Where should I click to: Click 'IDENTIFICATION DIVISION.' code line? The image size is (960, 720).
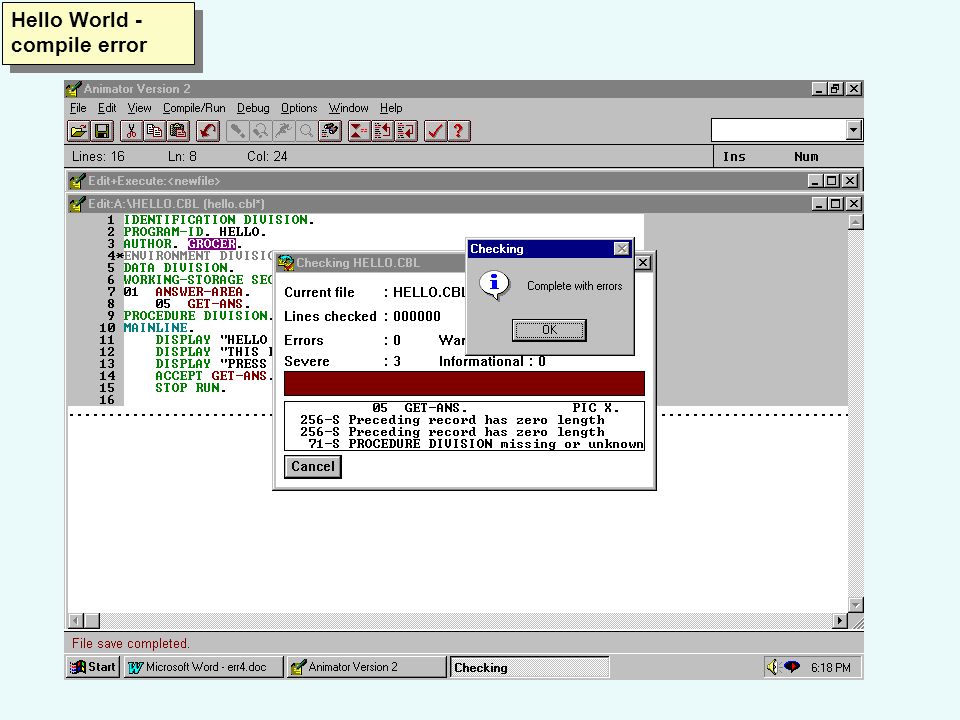tap(219, 220)
